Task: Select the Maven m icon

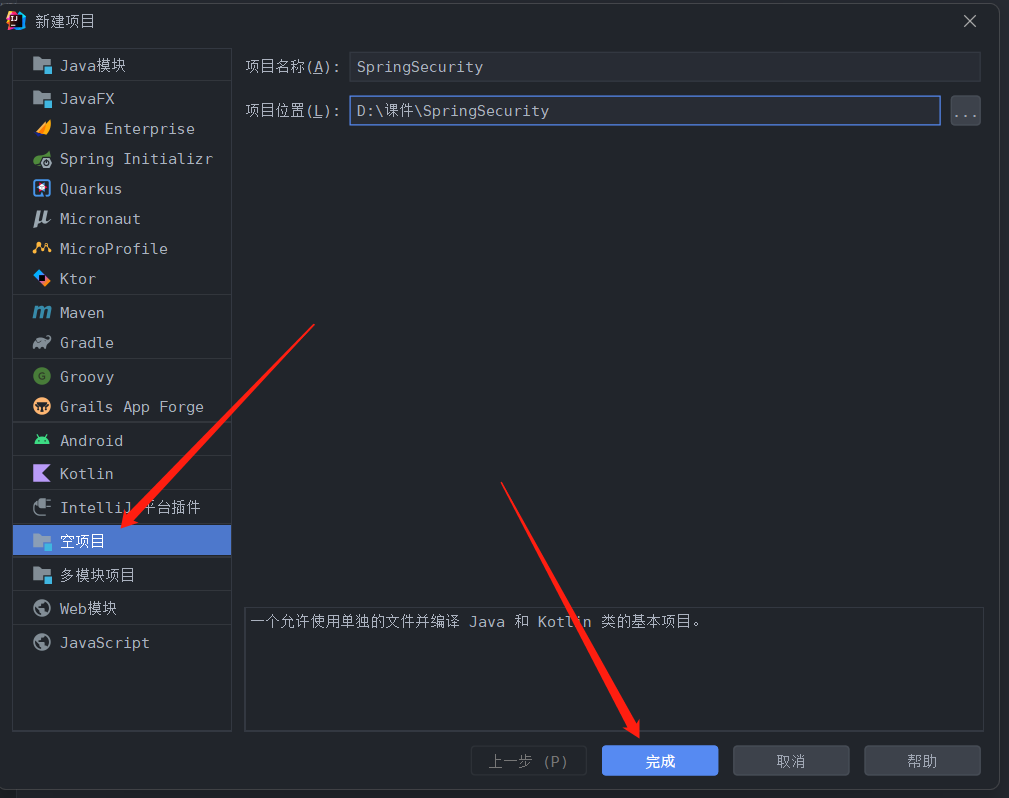Action: pos(42,313)
